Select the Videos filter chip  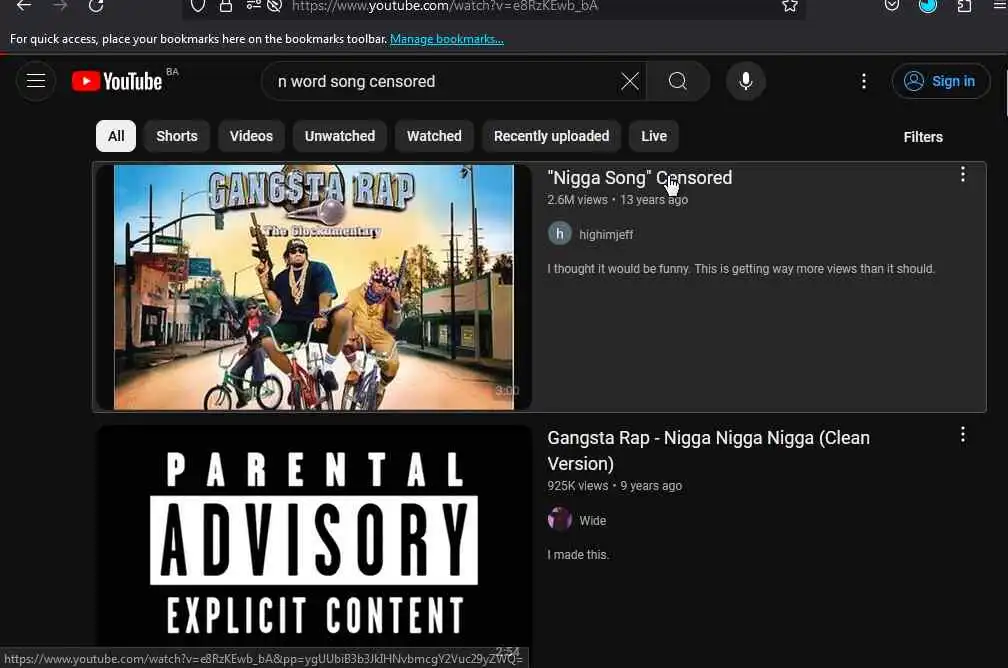pos(251,136)
